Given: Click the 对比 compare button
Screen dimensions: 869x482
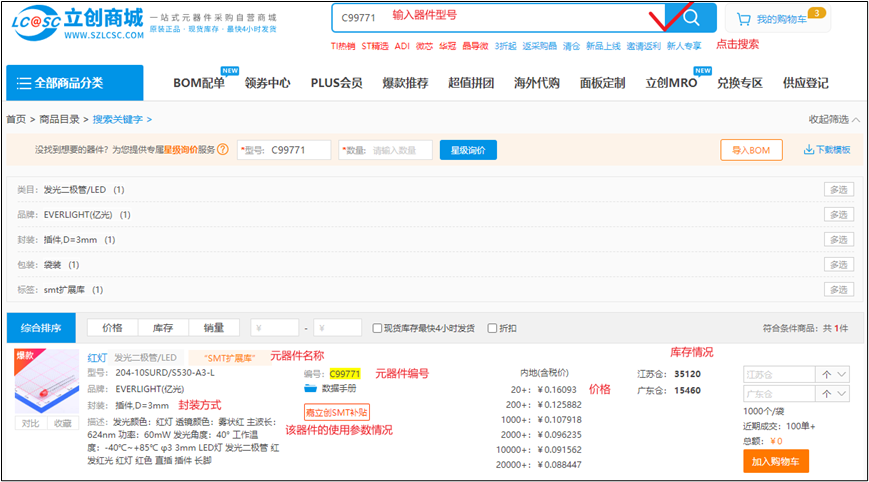Looking at the screenshot, I should point(30,423).
